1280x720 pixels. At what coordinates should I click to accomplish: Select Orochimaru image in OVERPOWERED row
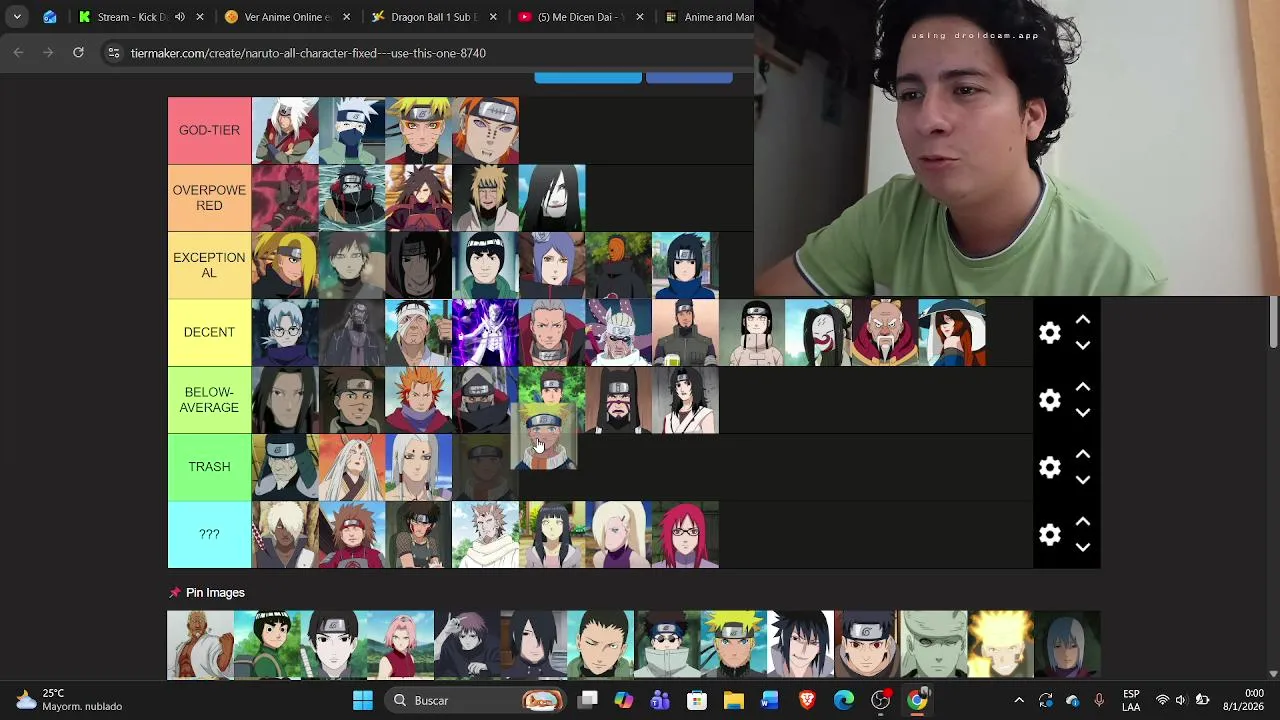click(x=552, y=198)
